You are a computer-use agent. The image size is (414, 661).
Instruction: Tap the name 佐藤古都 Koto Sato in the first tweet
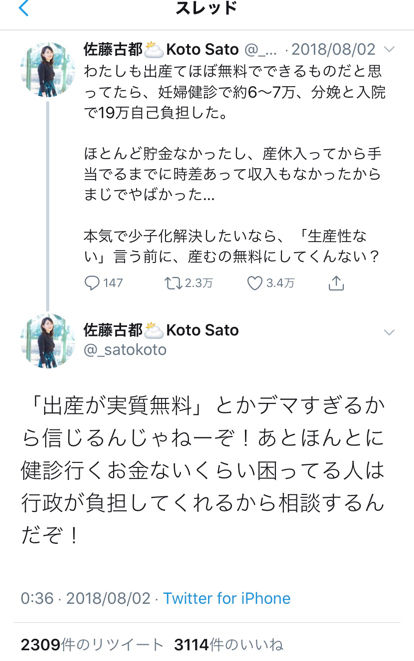(x=161, y=49)
